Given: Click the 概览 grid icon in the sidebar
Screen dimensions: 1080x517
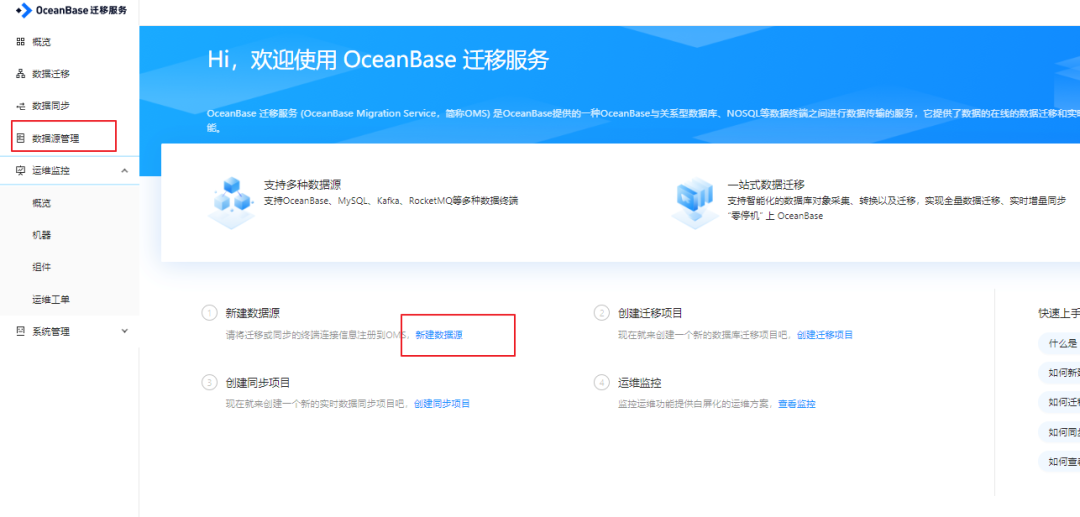Looking at the screenshot, I should (x=20, y=42).
